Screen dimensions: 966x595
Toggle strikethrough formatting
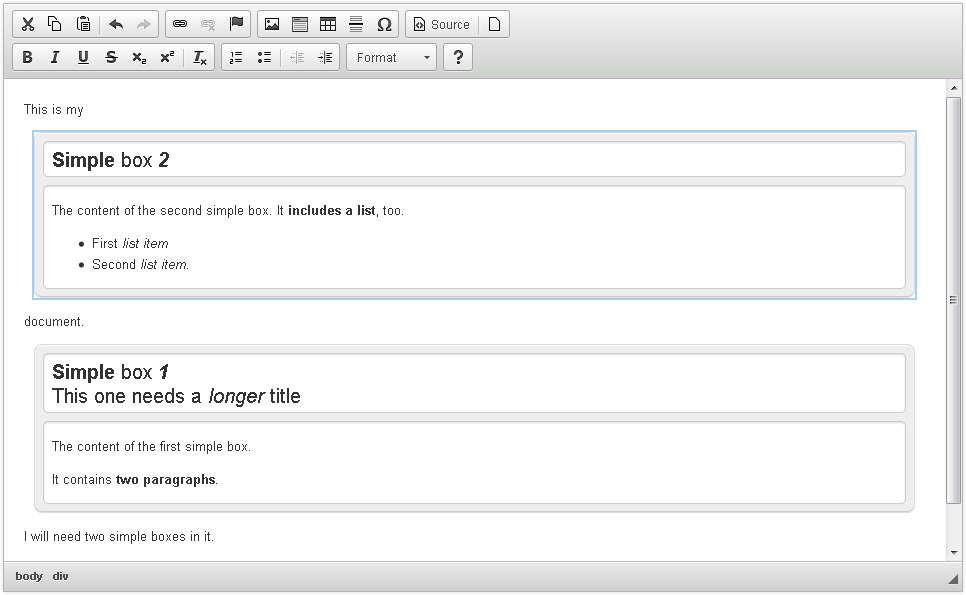[111, 57]
